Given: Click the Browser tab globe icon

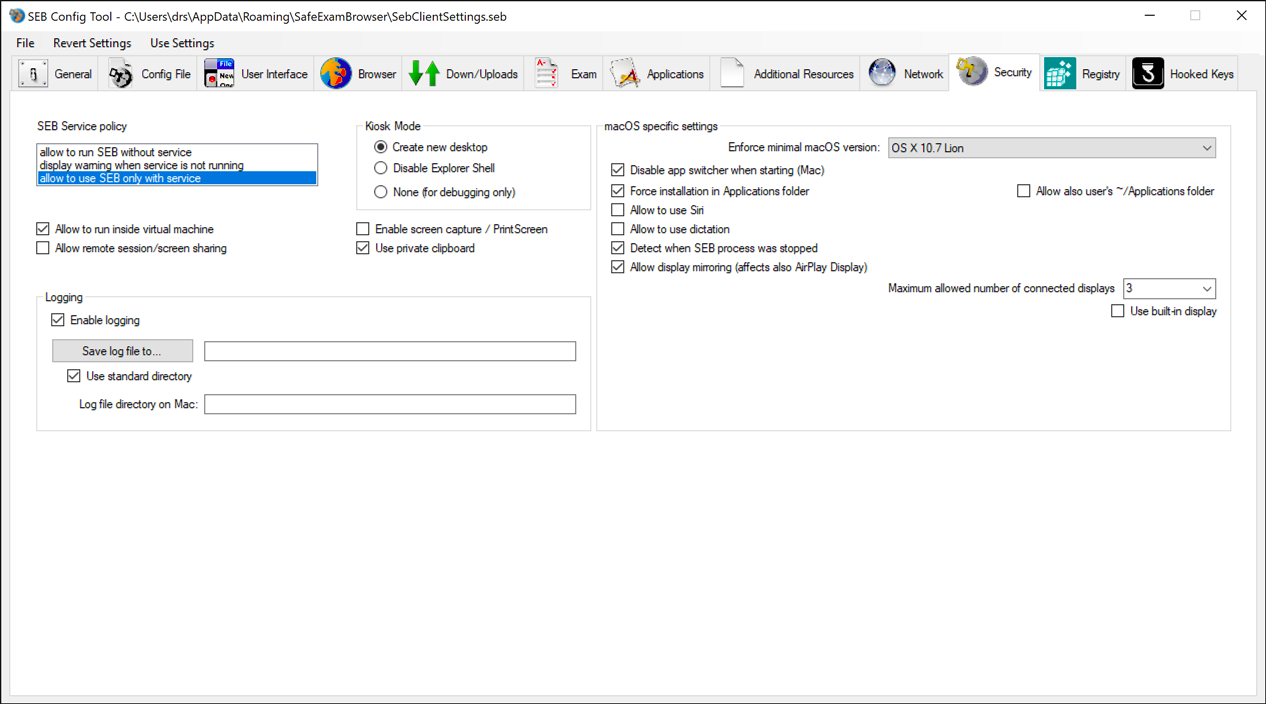Looking at the screenshot, I should [x=336, y=74].
